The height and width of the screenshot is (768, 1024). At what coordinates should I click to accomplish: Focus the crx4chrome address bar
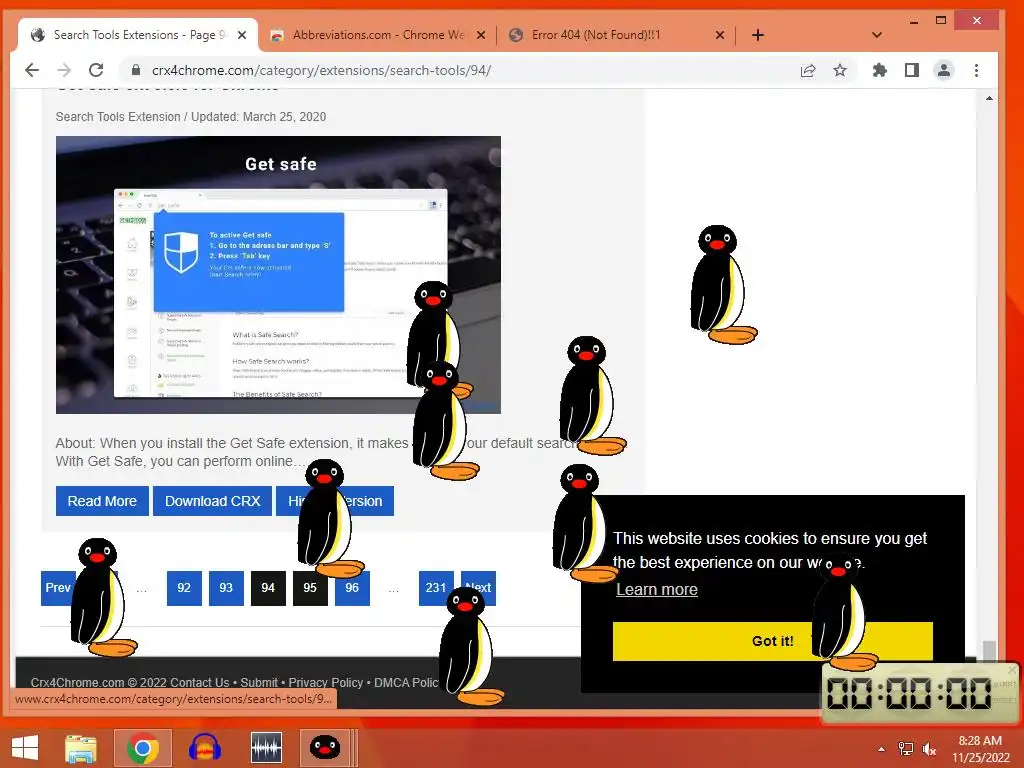tap(457, 71)
